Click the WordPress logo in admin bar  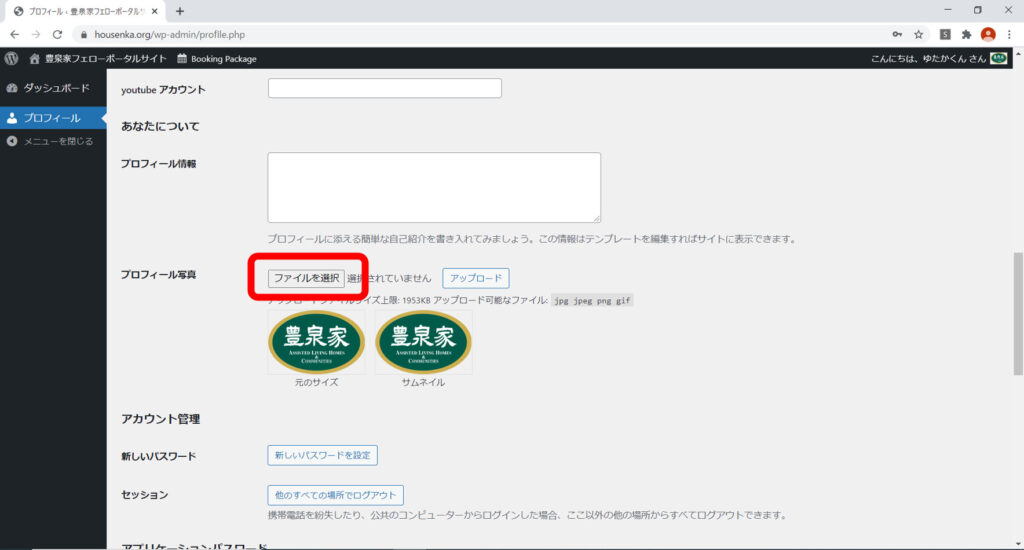(x=11, y=58)
